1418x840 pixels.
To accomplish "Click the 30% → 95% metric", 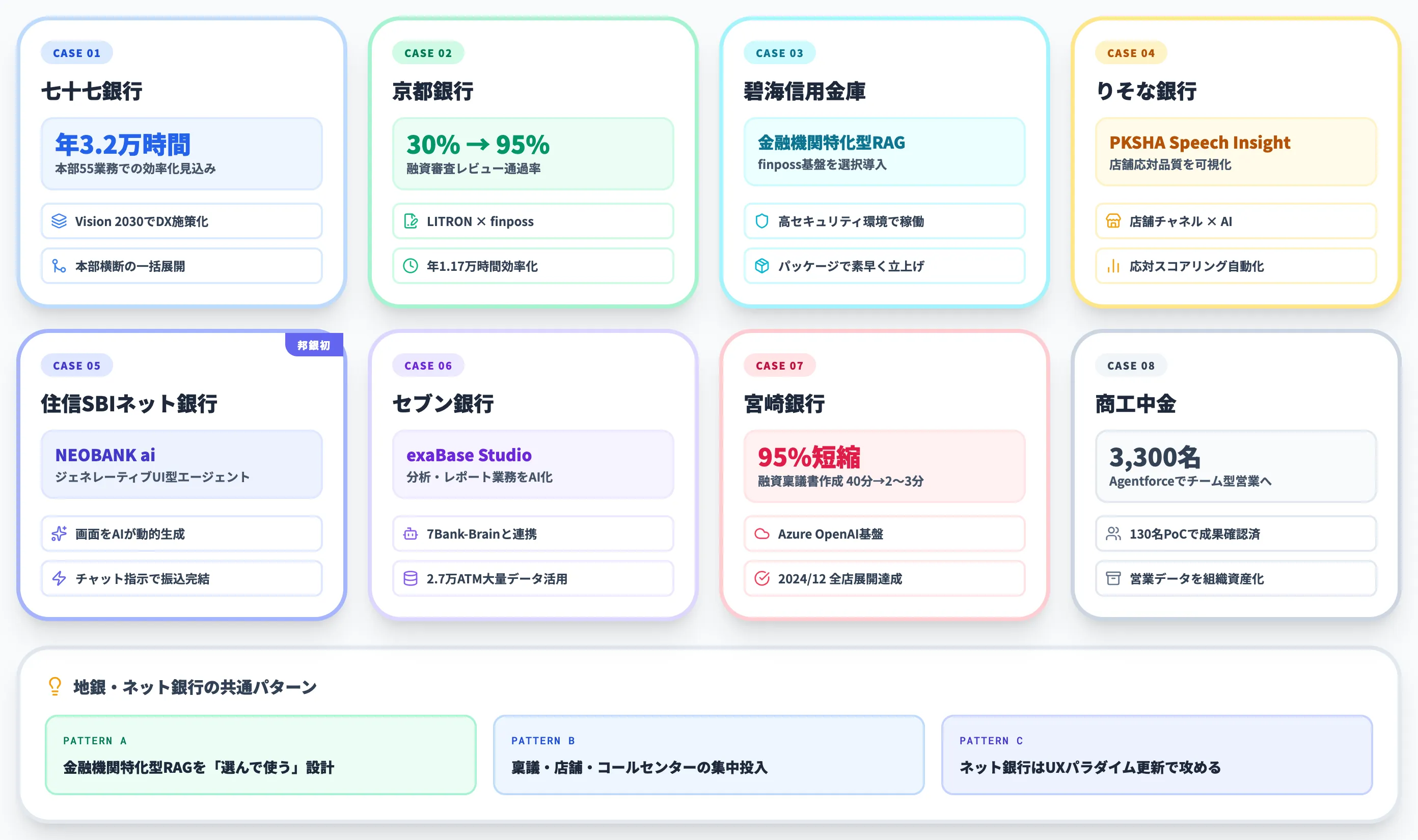I will click(478, 145).
